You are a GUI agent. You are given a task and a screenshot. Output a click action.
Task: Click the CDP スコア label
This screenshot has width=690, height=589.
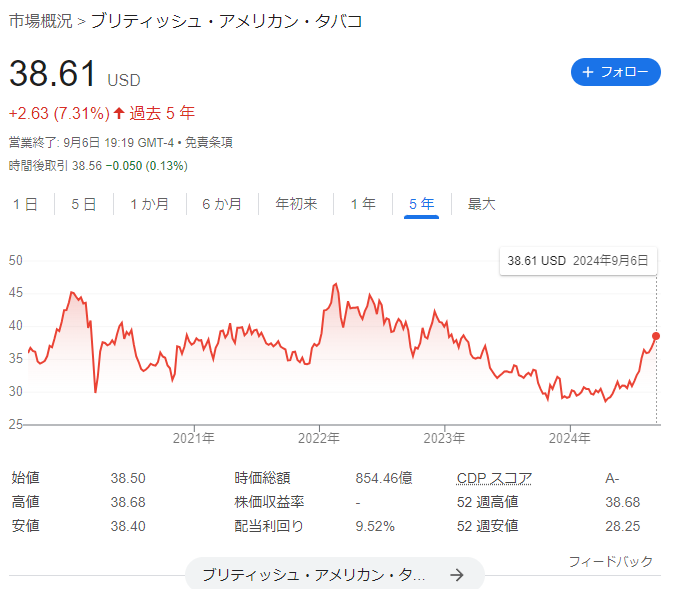(x=494, y=478)
